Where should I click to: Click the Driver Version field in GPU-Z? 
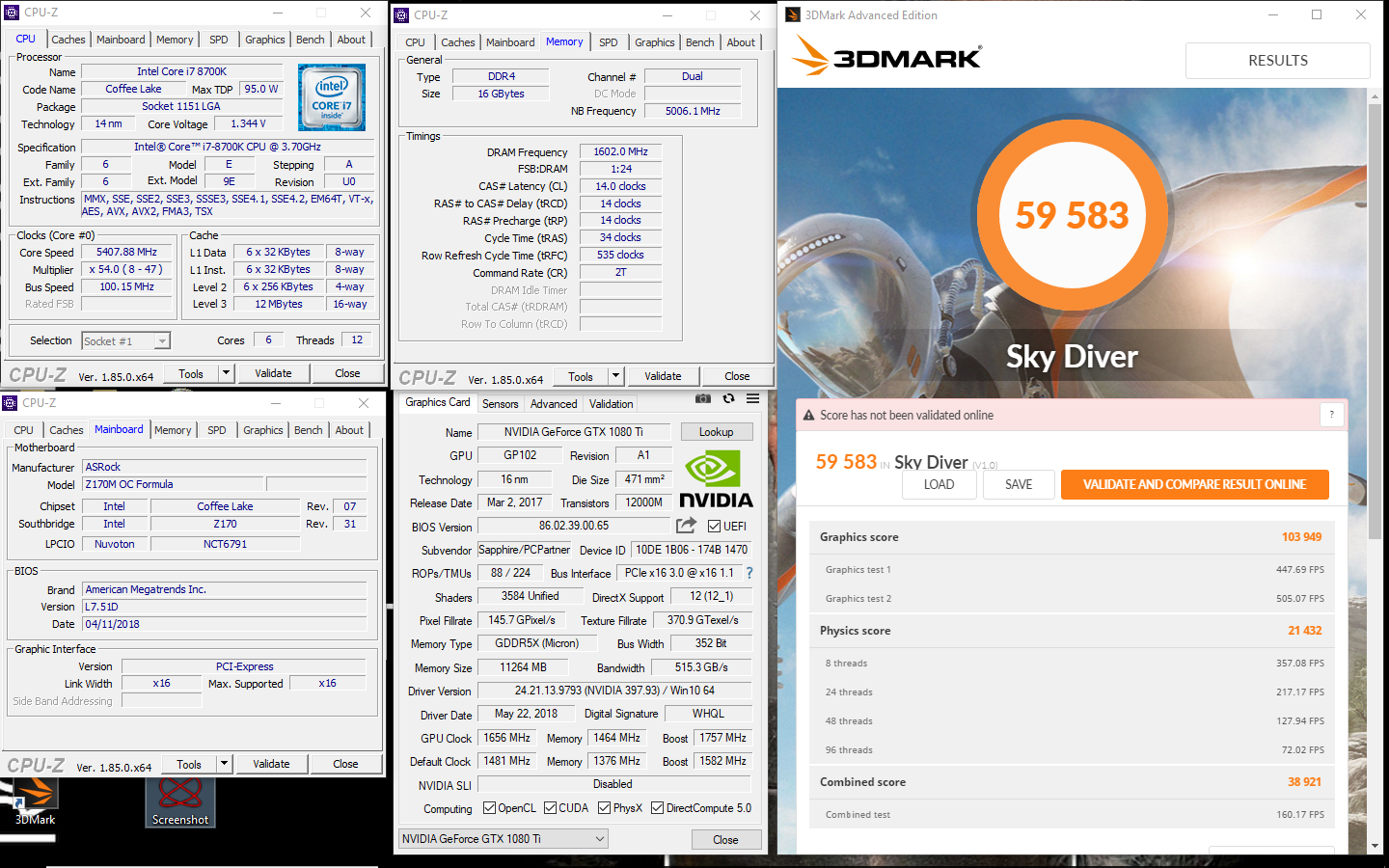coord(614,691)
